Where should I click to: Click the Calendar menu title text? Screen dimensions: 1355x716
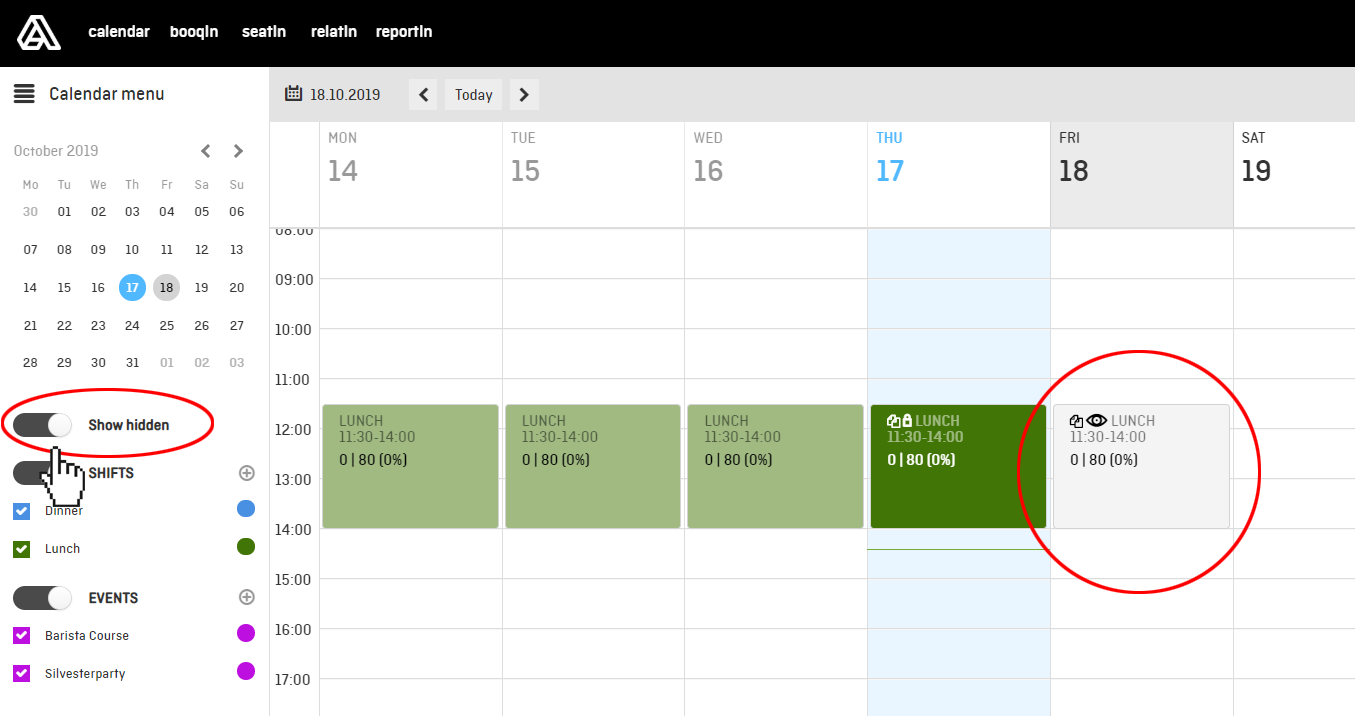click(106, 94)
